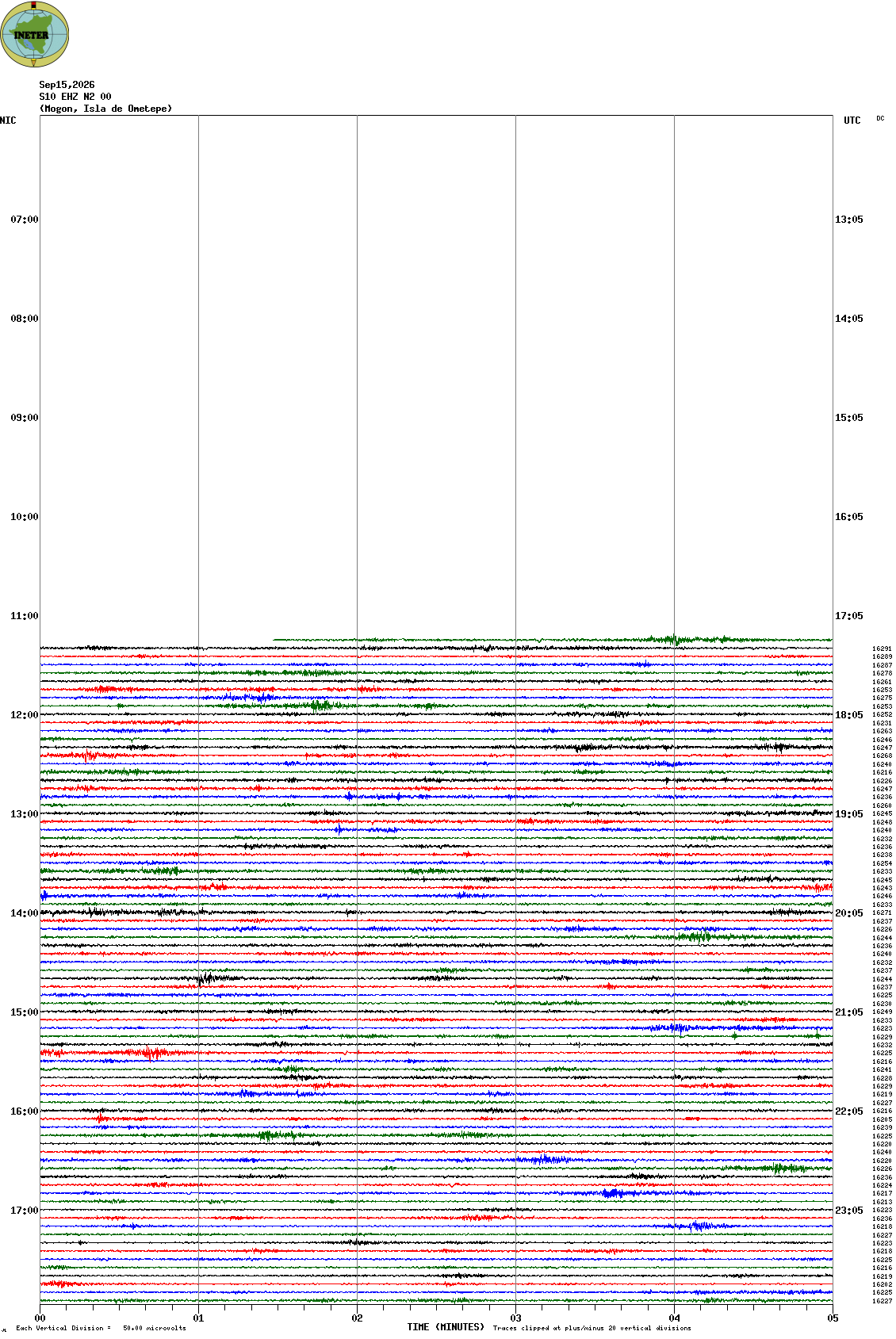The height and width of the screenshot is (1339, 896).
Task: Click the NIC time zone header
Action: 8,121
